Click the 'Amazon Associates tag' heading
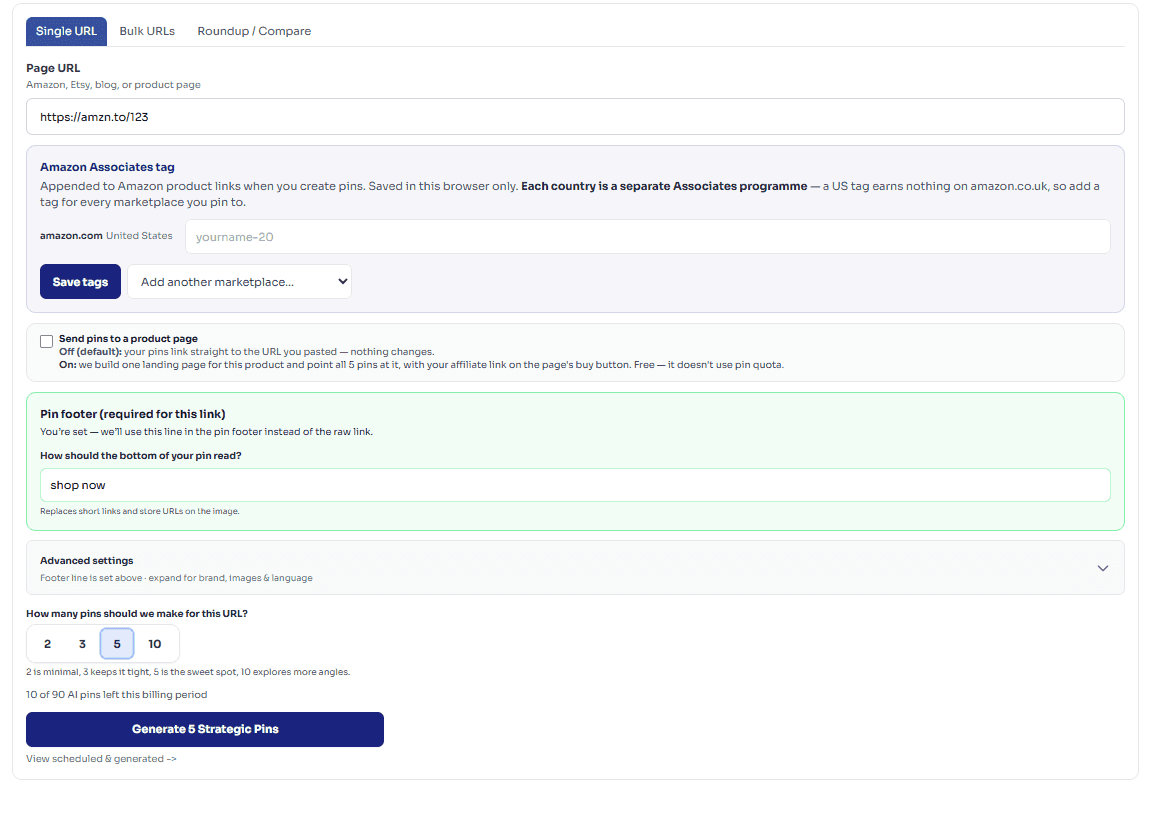Viewport: 1167px width, 837px height. [107, 167]
